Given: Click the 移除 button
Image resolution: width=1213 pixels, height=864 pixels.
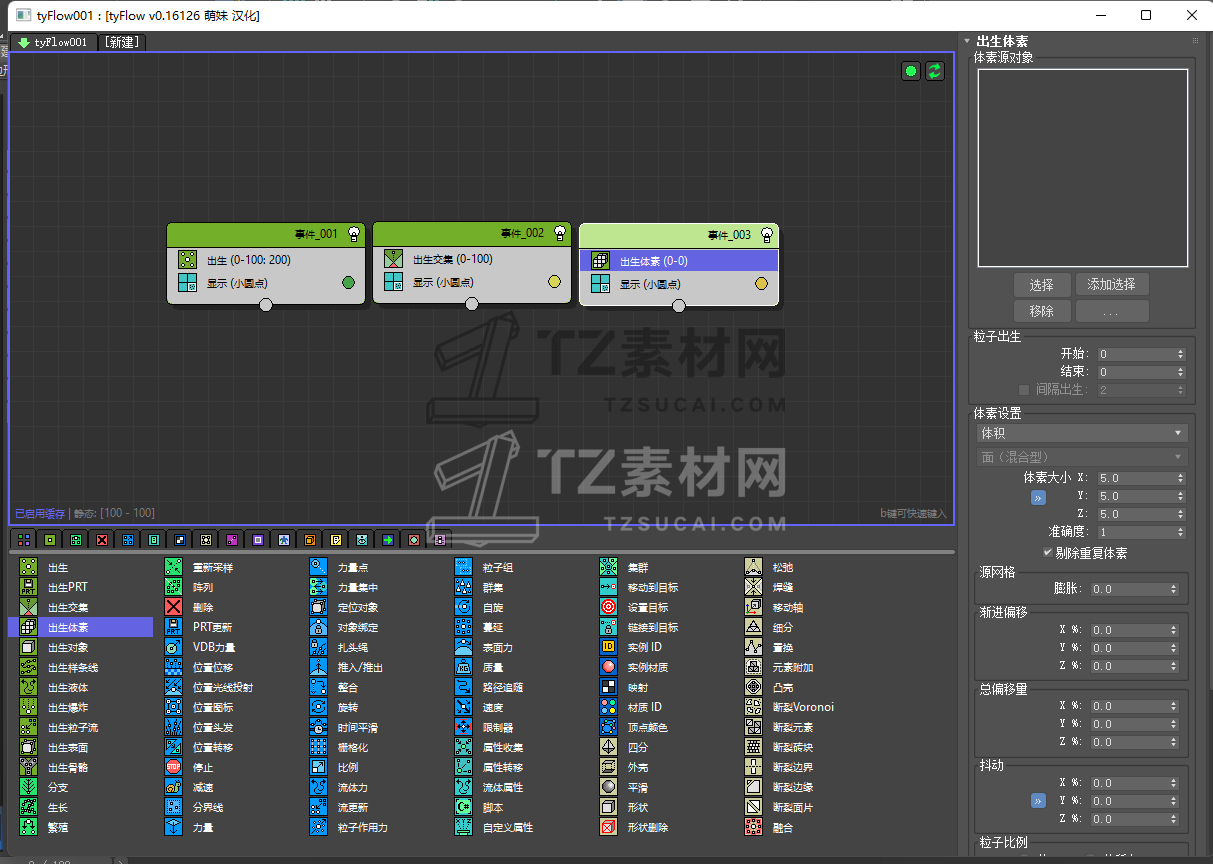Looking at the screenshot, I should point(1041,311).
